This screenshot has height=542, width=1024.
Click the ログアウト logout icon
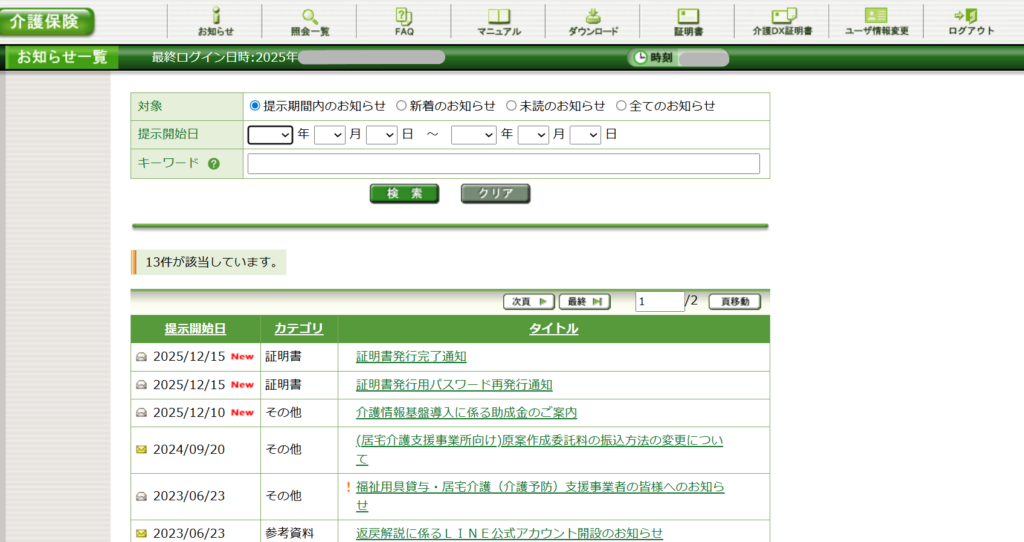point(971,21)
